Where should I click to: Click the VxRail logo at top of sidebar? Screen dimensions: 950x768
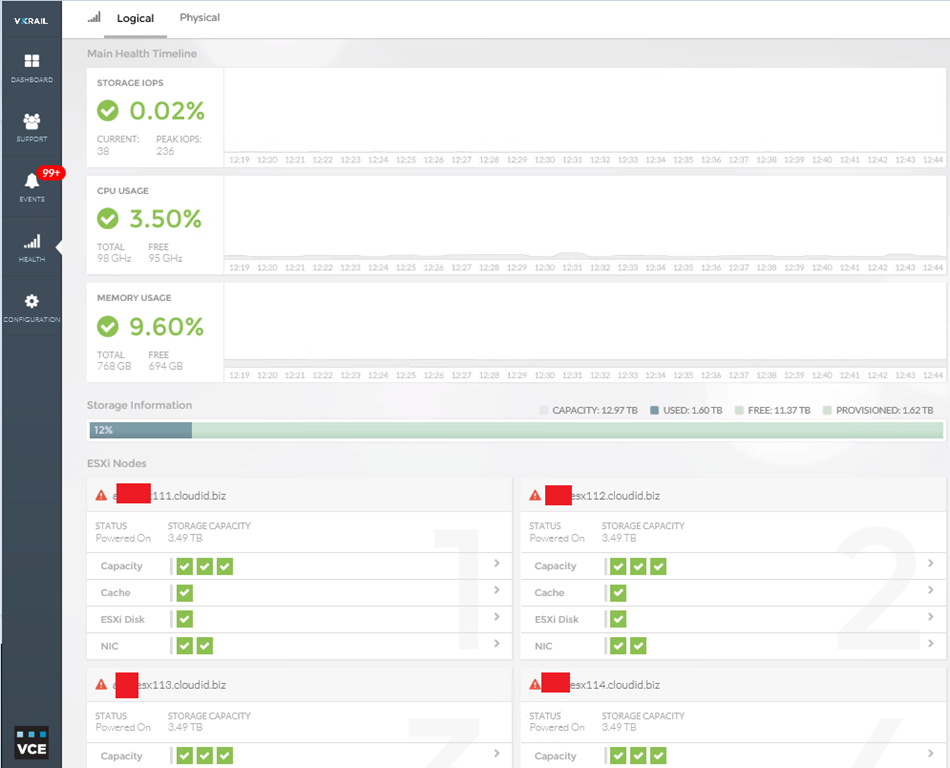pos(31,21)
